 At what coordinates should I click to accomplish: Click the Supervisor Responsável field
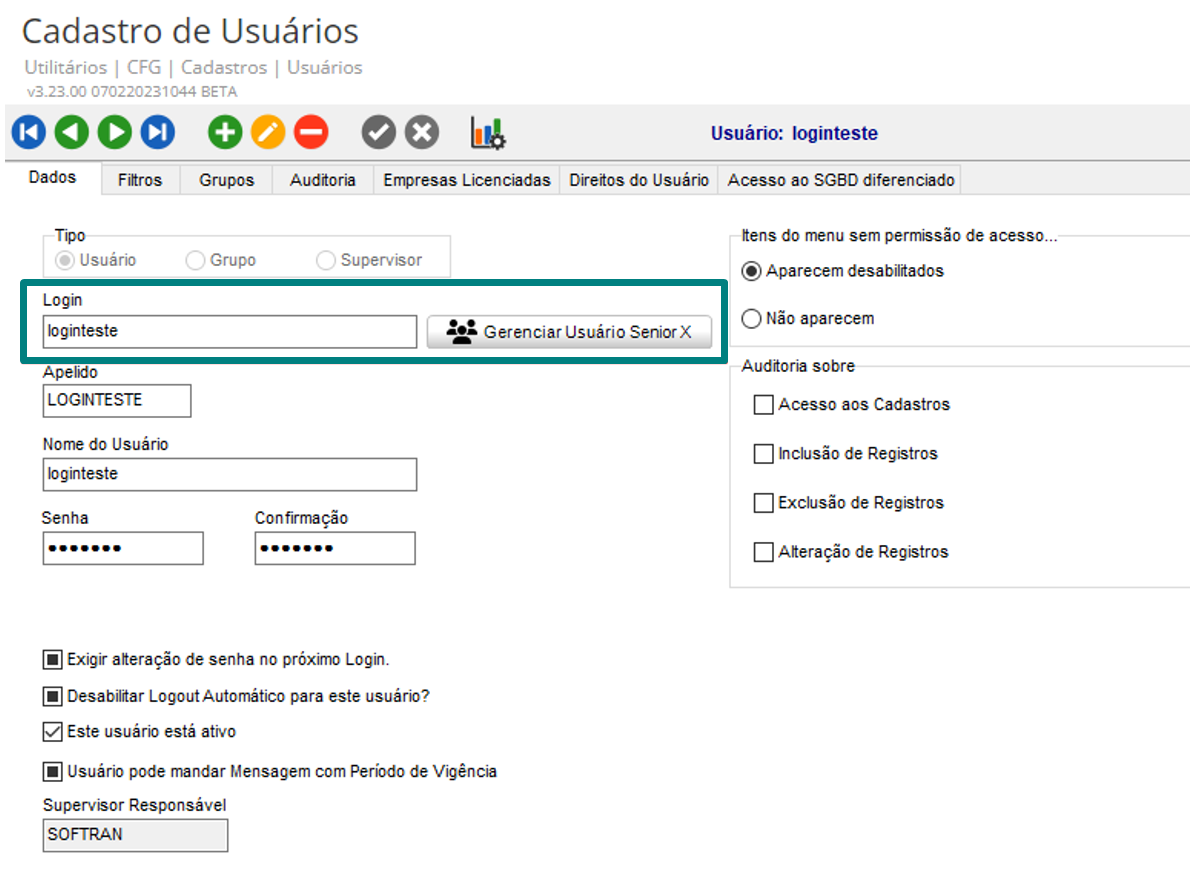(x=135, y=835)
